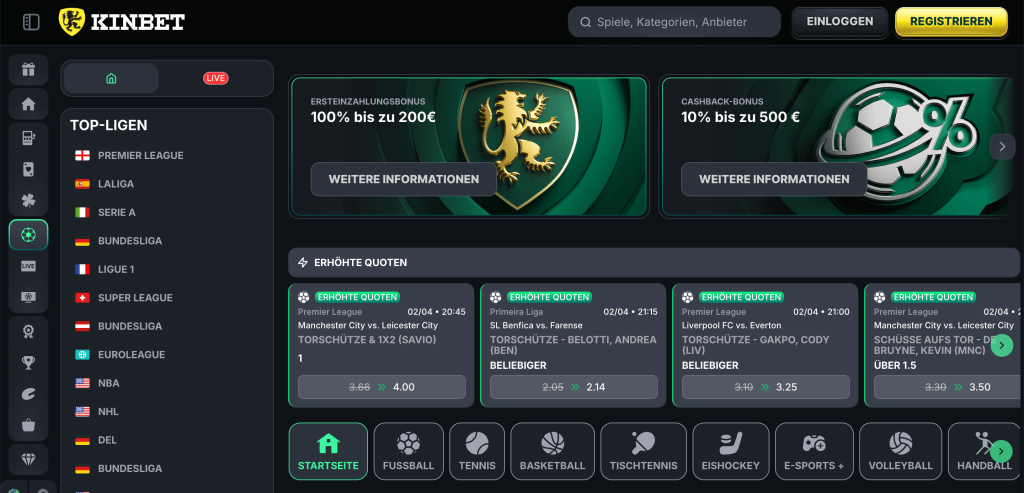Focus the Spiele, Kategorien, Anbieter search field

pyautogui.click(x=675, y=22)
